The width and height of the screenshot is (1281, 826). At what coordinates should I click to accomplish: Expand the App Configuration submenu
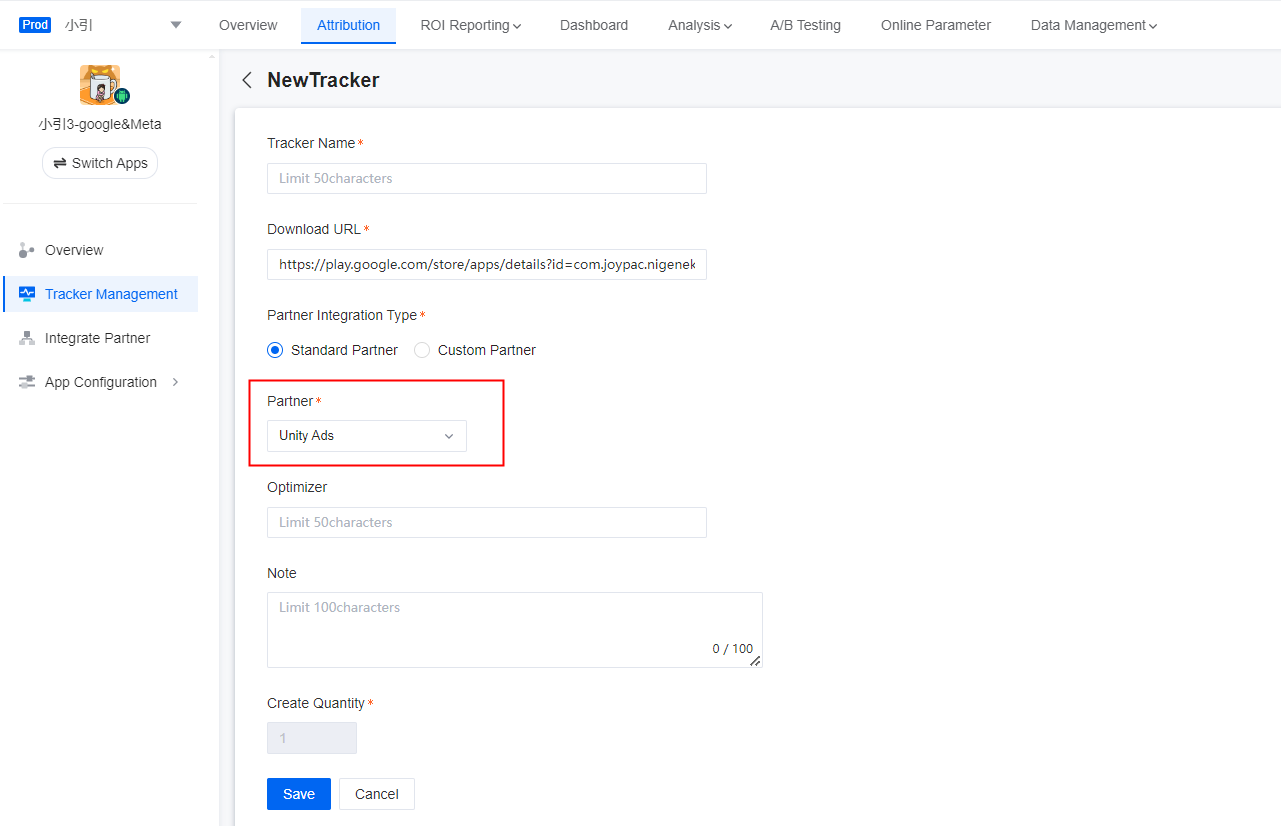(174, 382)
